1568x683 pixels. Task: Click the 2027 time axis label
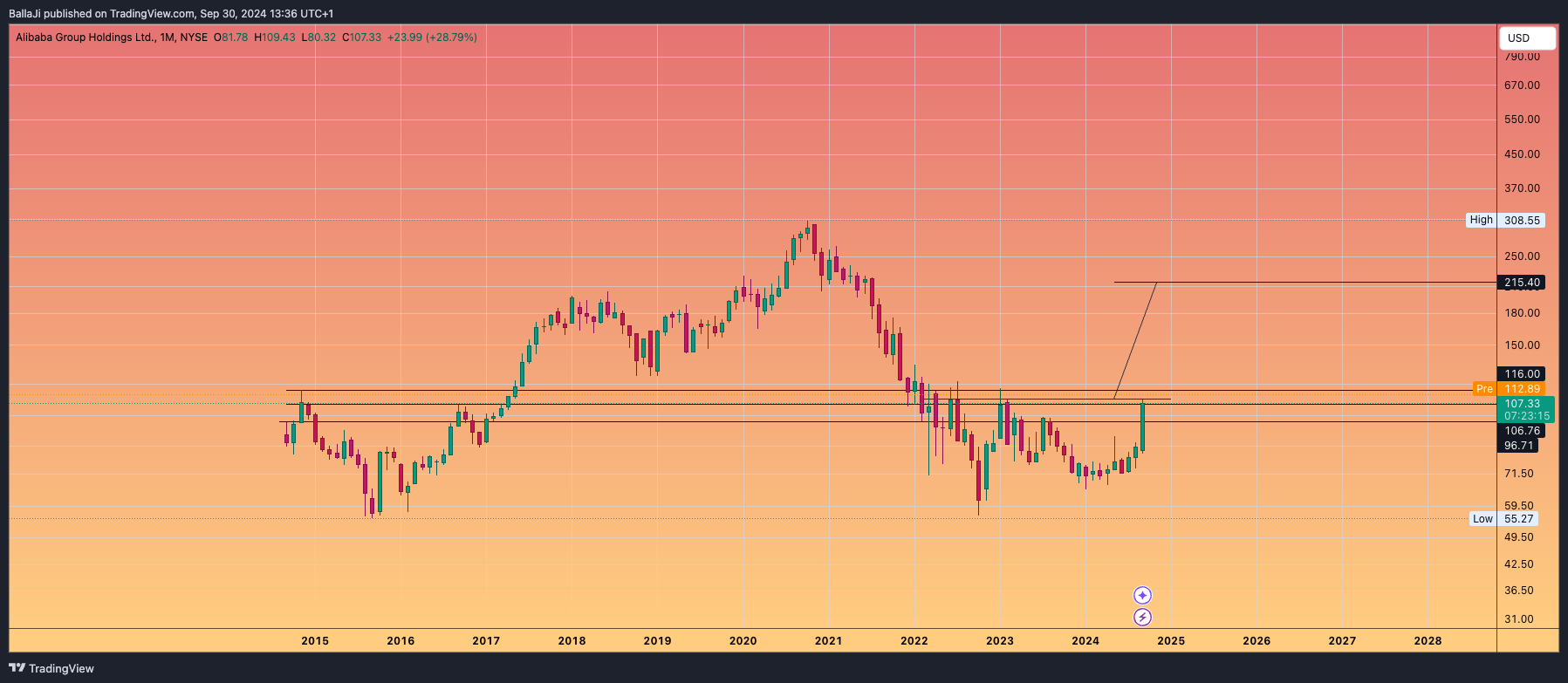click(x=1341, y=641)
